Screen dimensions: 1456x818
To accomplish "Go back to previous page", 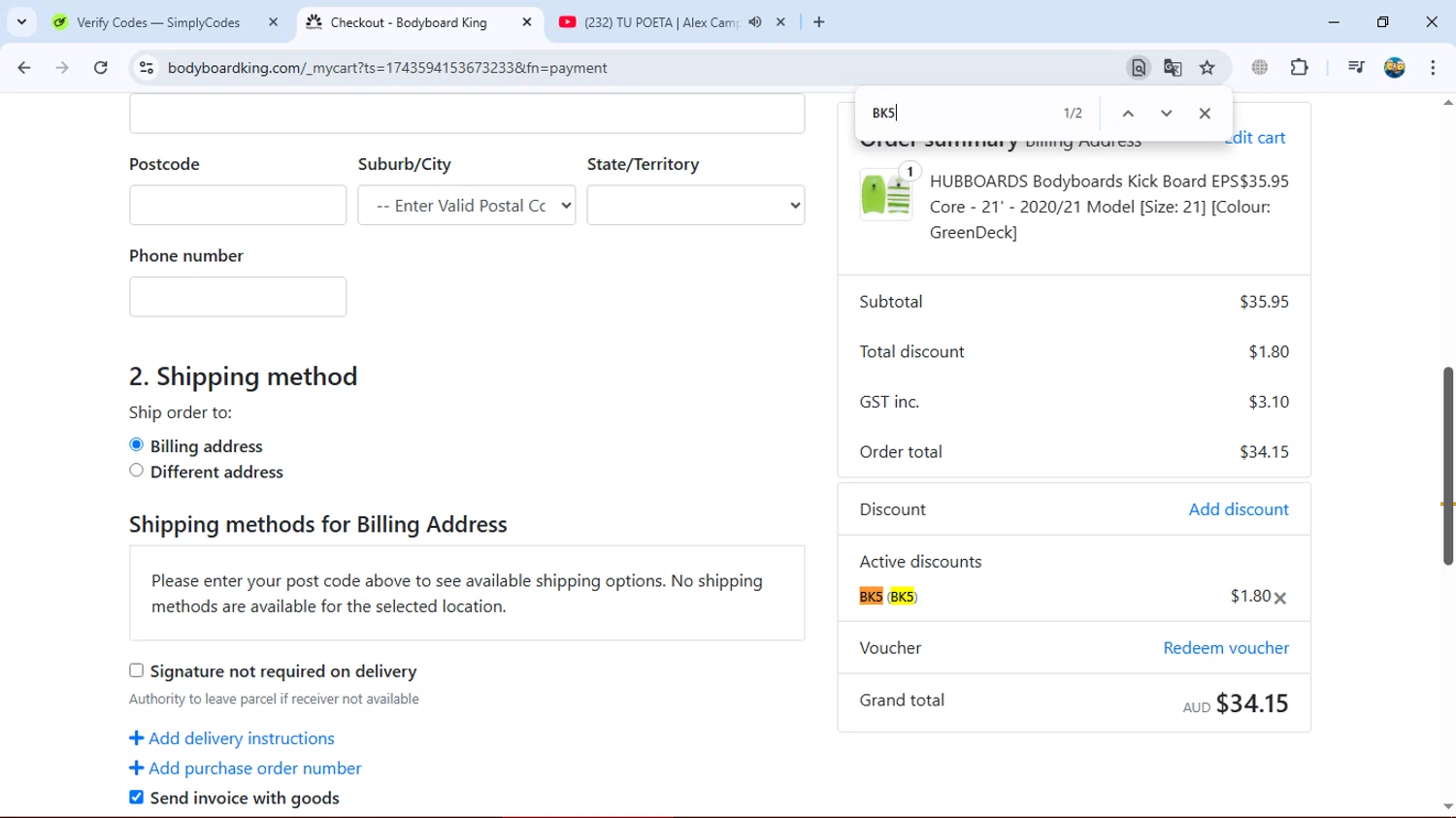I will (x=24, y=68).
